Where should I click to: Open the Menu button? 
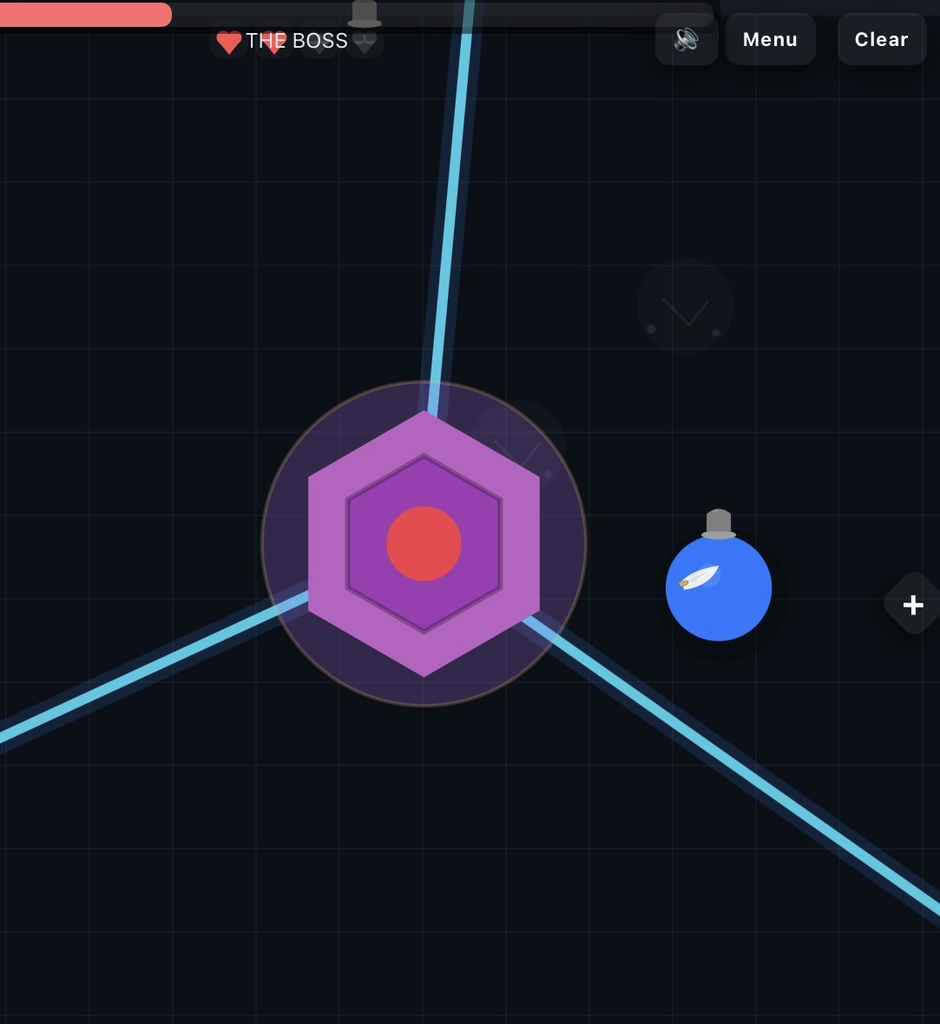pyautogui.click(x=770, y=39)
